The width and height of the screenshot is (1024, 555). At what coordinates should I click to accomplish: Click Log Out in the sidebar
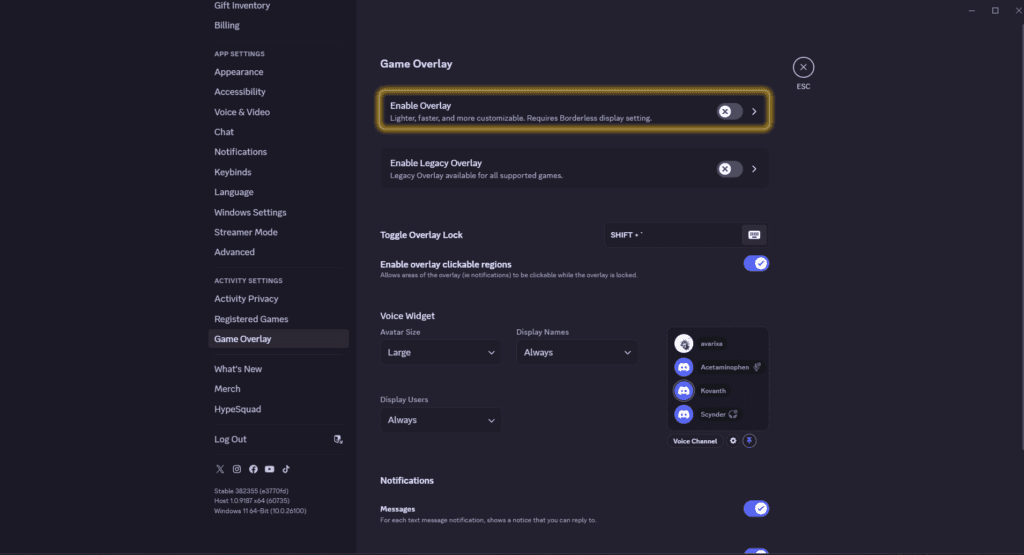230,439
